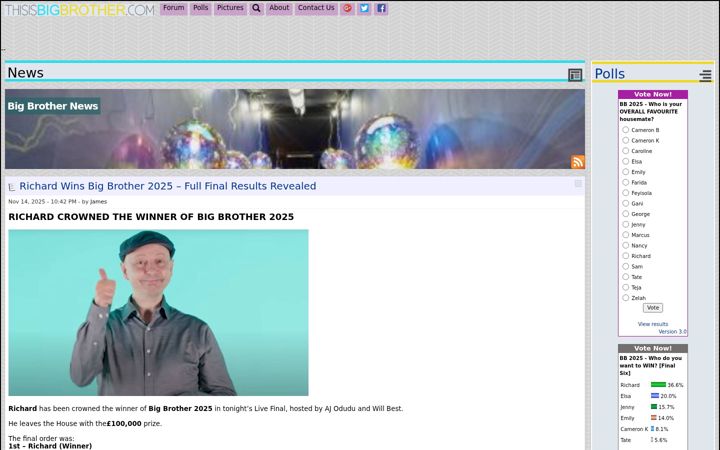The height and width of the screenshot is (450, 720).
Task: Select George radio option
Action: (x=625, y=214)
